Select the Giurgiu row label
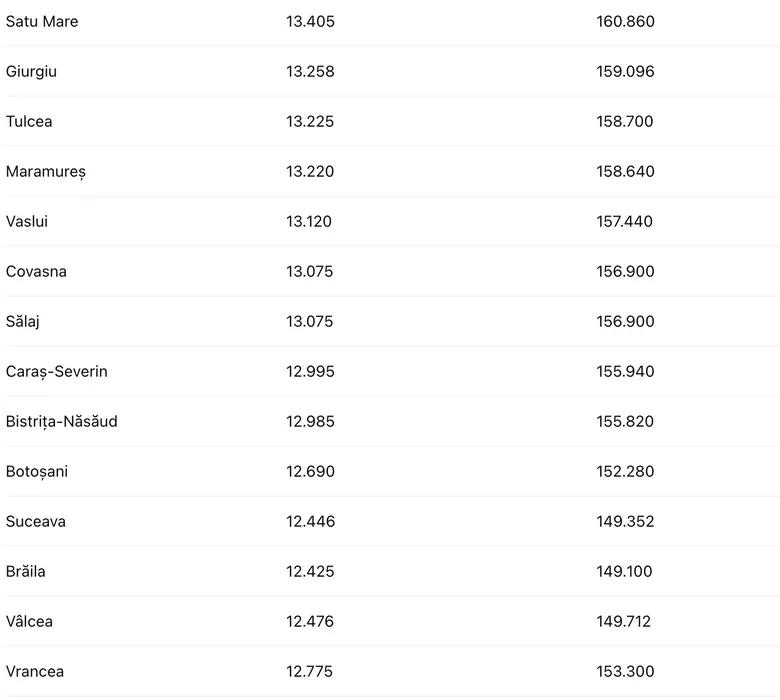Screen dimensions: 780x700 tap(30, 72)
